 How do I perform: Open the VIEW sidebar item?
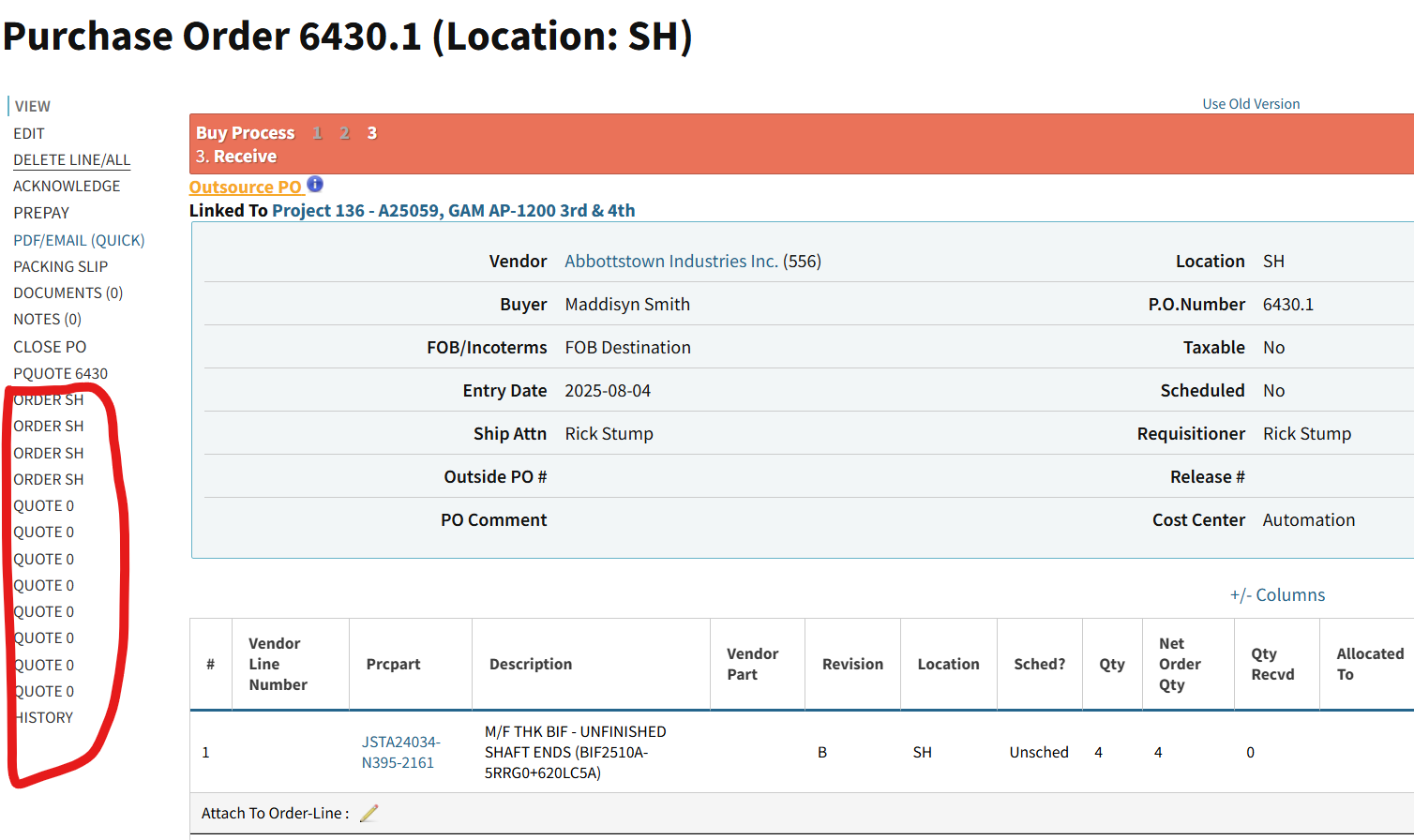click(x=33, y=106)
